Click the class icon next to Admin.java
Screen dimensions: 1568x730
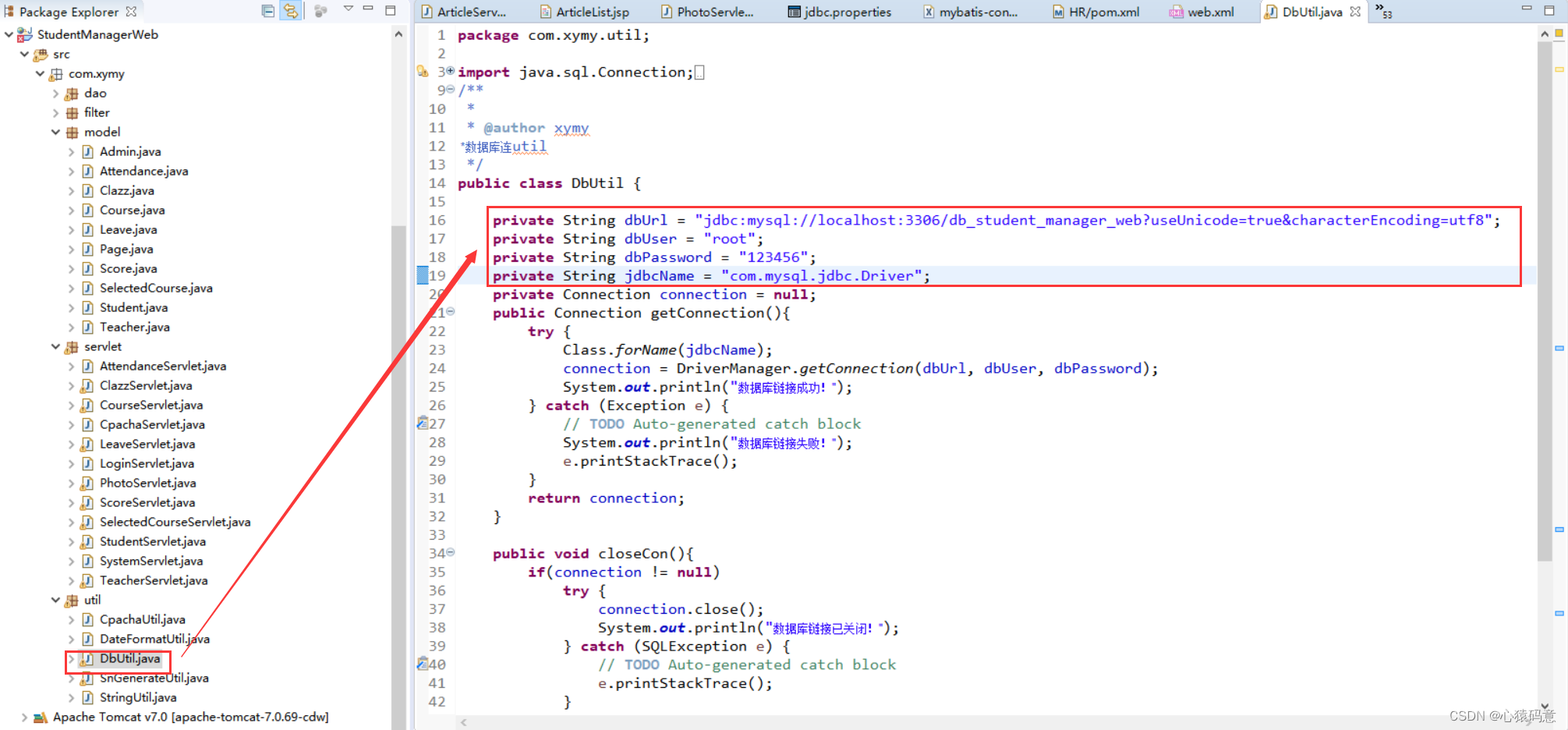[x=87, y=151]
